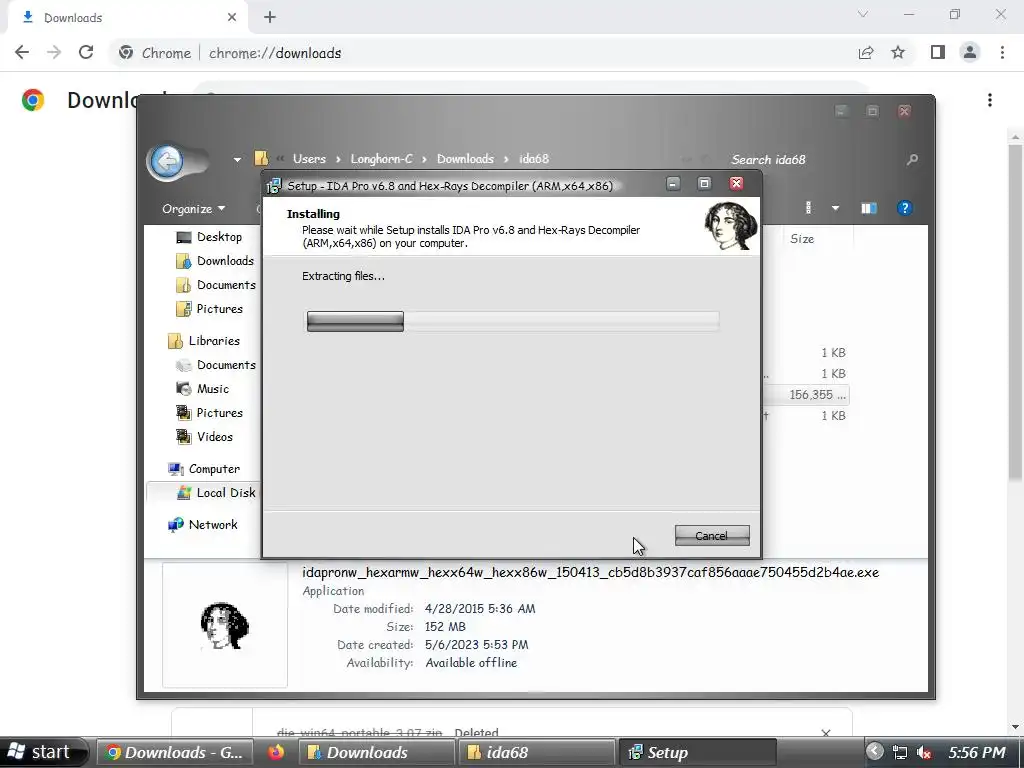Viewport: 1024px width, 768px height.
Task: Toggle Chrome side panel icon
Action: tap(938, 52)
